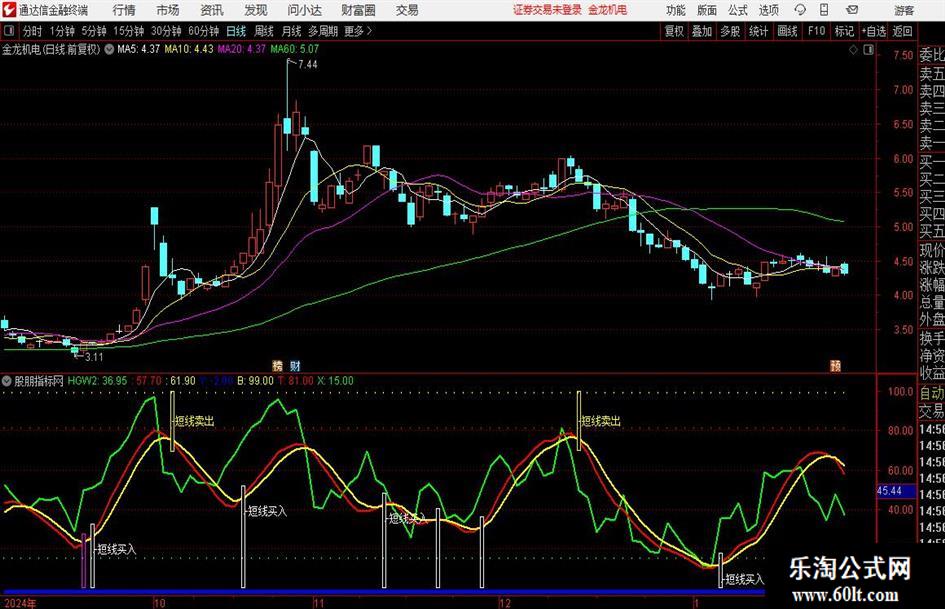Open the 发现 menu

256,10
